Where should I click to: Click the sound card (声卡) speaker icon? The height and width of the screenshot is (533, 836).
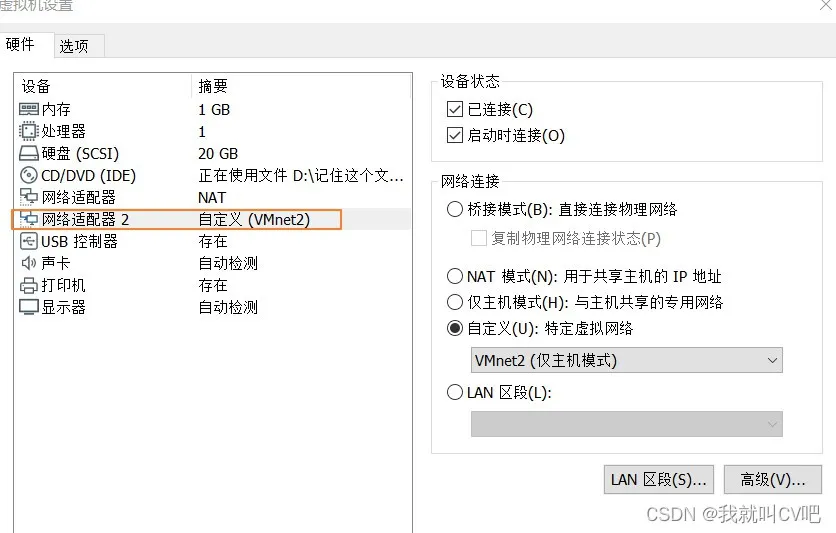29,263
